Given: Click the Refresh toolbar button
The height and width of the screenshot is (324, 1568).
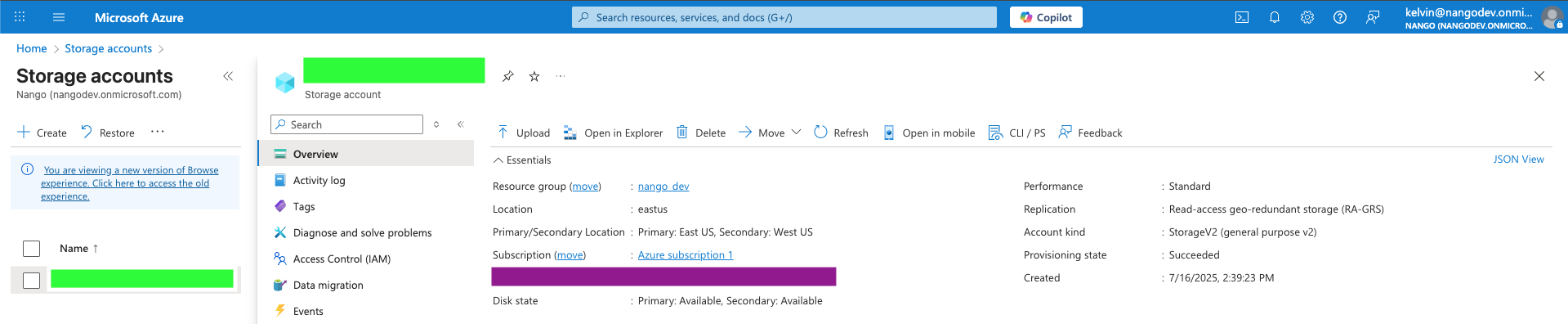Looking at the screenshot, I should tap(841, 133).
